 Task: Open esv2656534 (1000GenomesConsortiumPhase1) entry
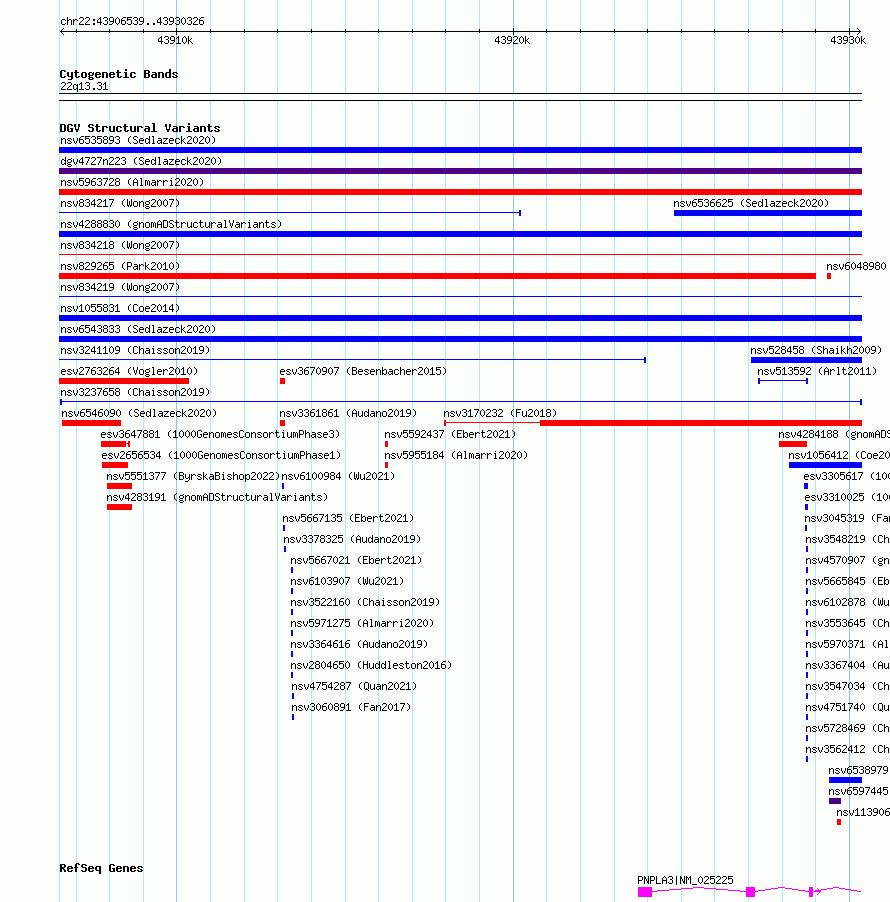click(221, 456)
